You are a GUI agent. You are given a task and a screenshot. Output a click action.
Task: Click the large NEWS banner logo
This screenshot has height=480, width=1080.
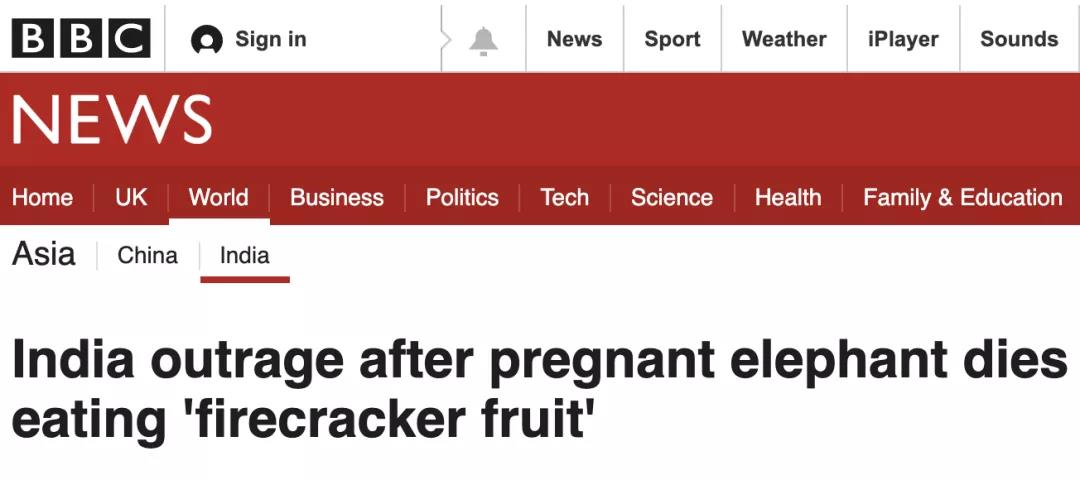pos(112,120)
